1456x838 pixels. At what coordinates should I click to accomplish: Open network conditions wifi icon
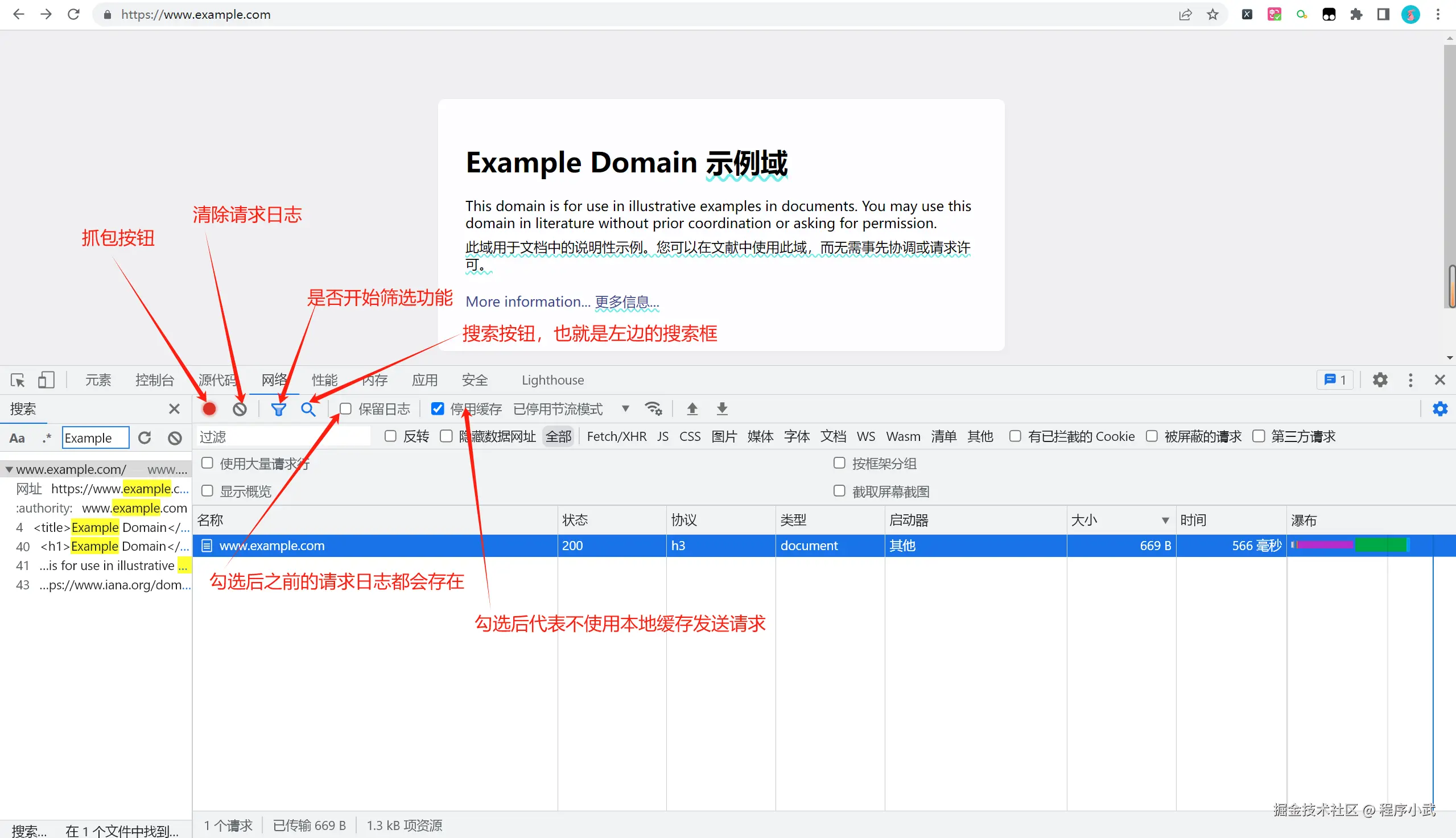[x=653, y=408]
